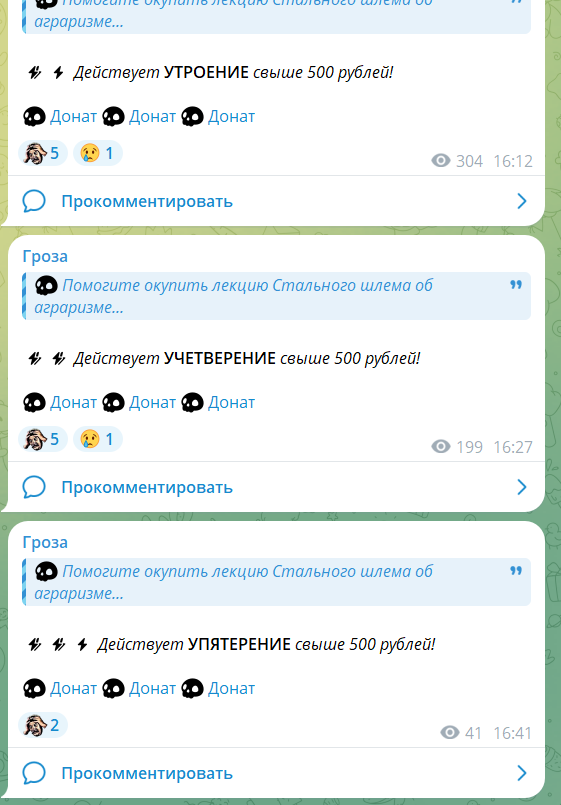Viewport: 561px width, 805px height.
Task: Expand comments via the chevron on the 16:12 post
Action: tap(522, 201)
